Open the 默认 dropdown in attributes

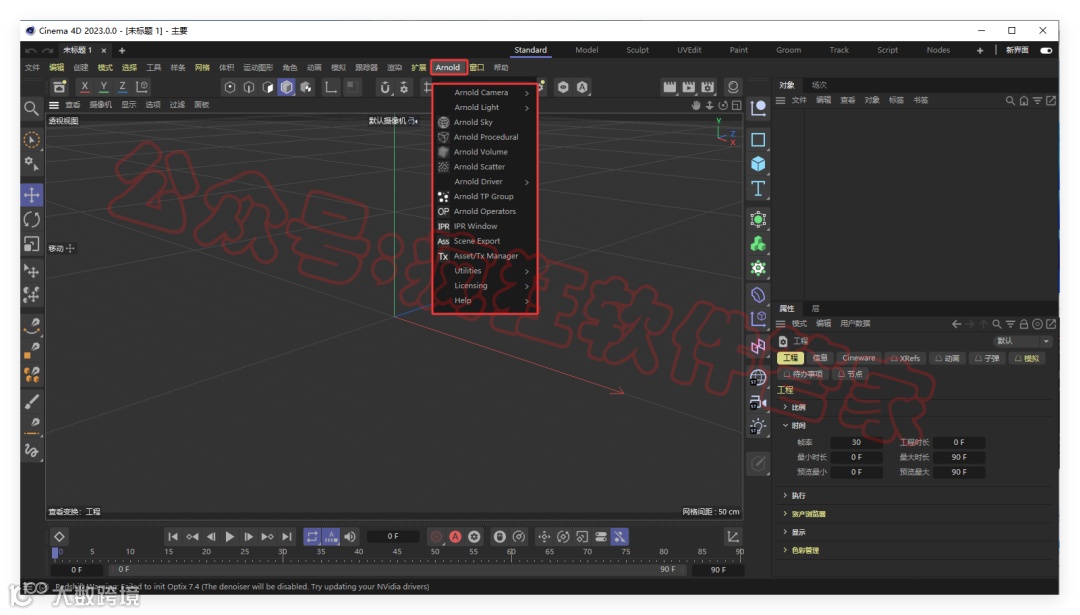[x=1023, y=341]
